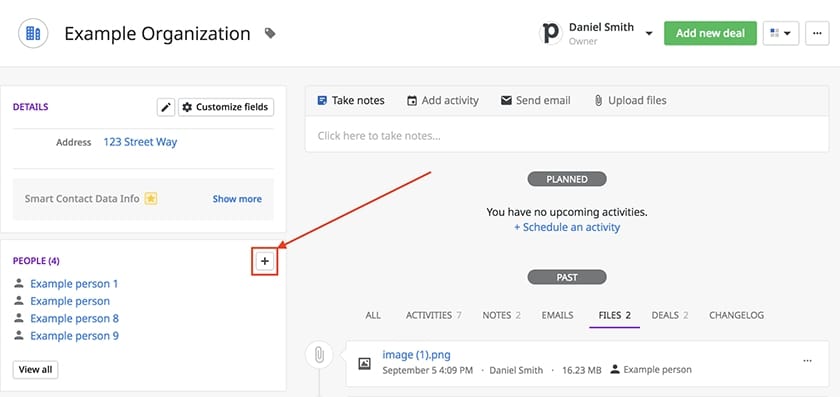Screen dimensions: 840x397
Task: Select the Send email tab
Action: pyautogui.click(x=536, y=100)
